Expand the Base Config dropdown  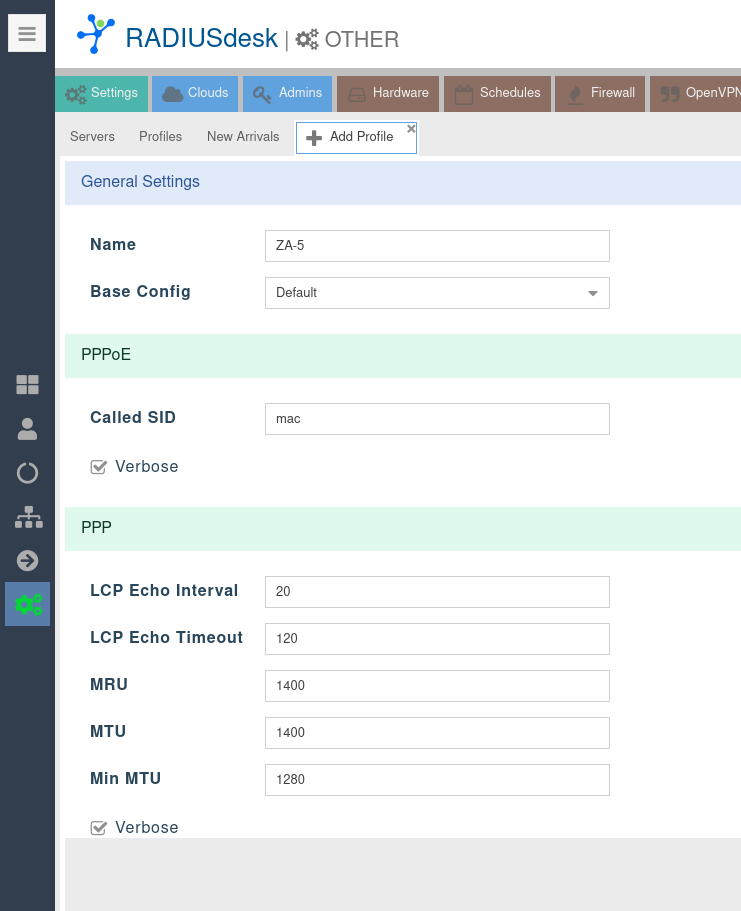pos(592,293)
